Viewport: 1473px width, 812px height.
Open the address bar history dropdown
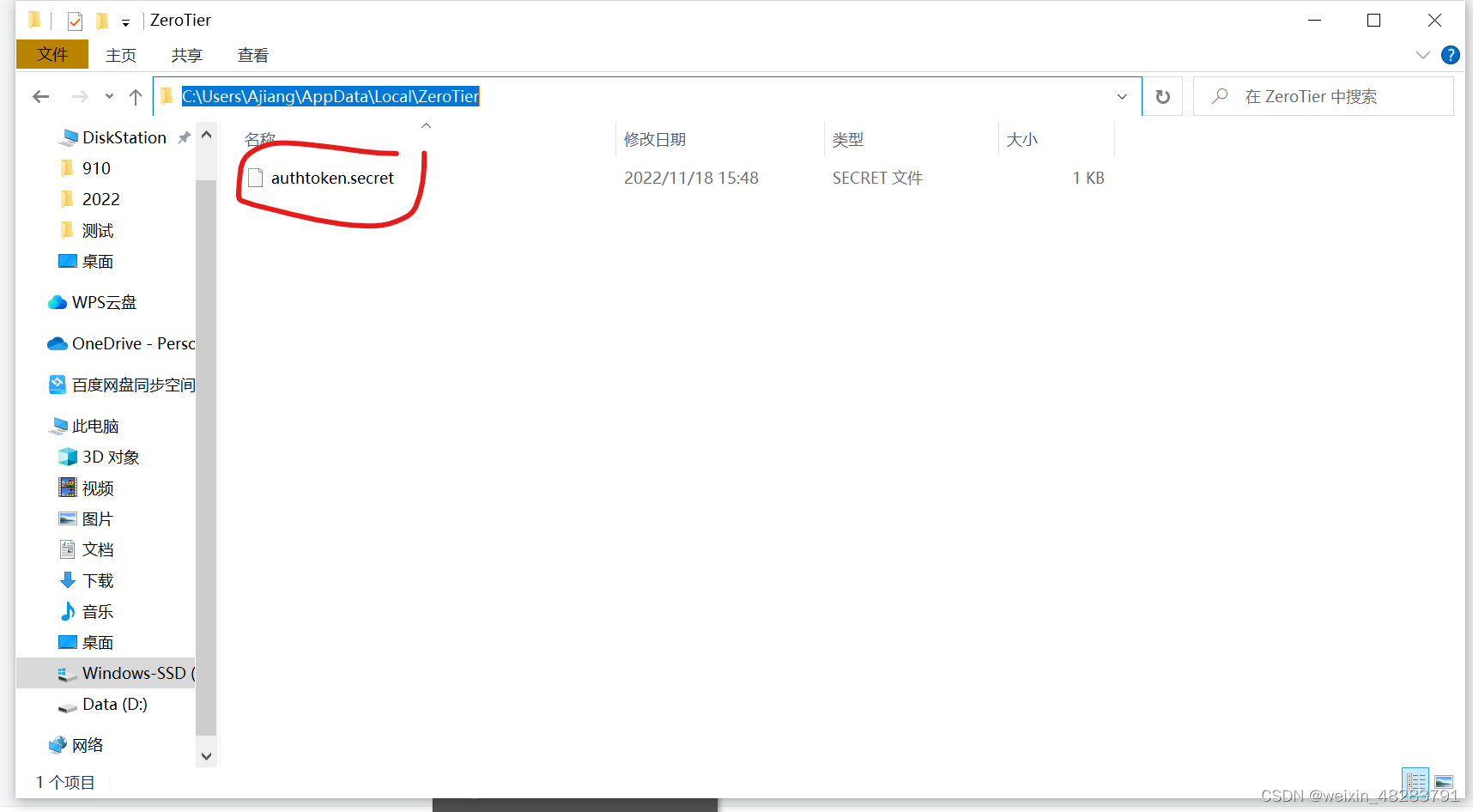coord(1122,96)
